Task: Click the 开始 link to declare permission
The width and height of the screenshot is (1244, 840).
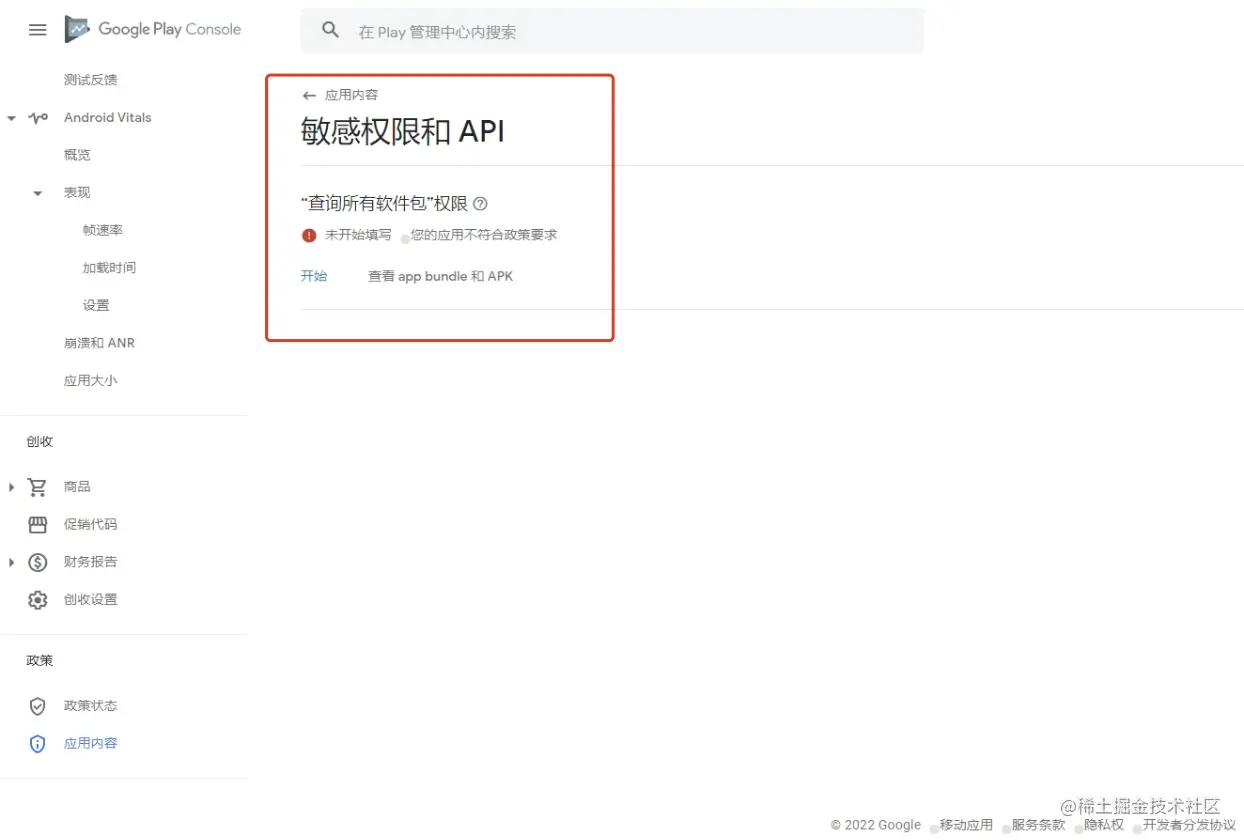Action: [314, 276]
